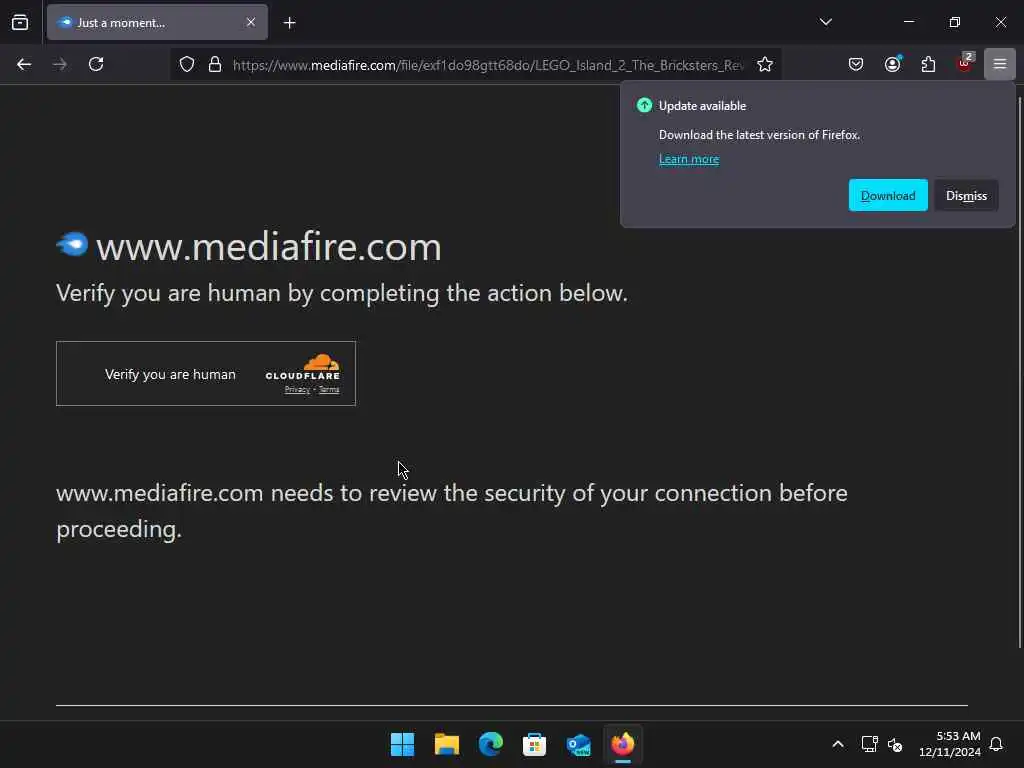Screen dimensions: 1024x768
Task: Download the Firefox update
Action: pos(888,195)
